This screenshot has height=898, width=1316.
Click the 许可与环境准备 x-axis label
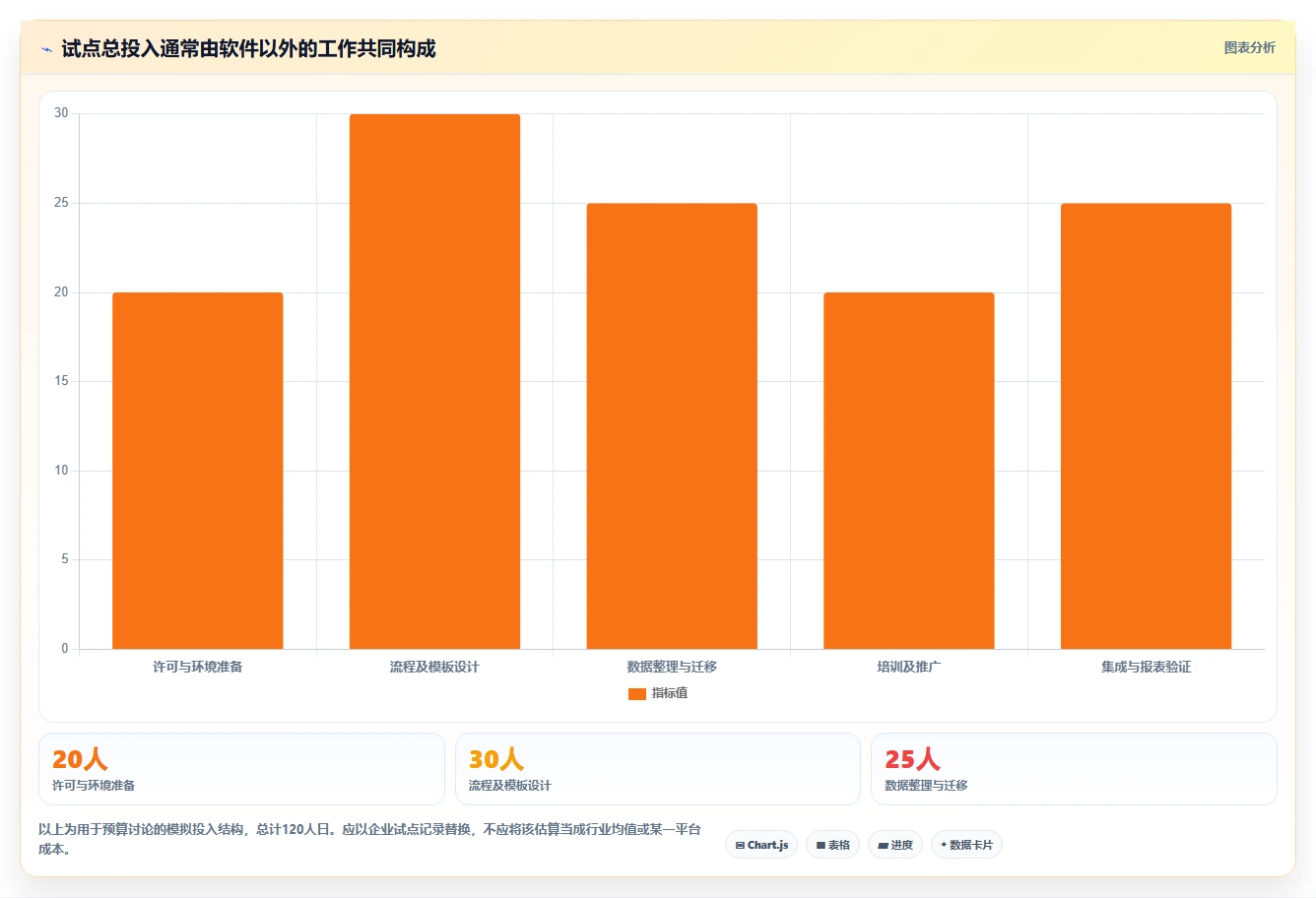[x=198, y=667]
